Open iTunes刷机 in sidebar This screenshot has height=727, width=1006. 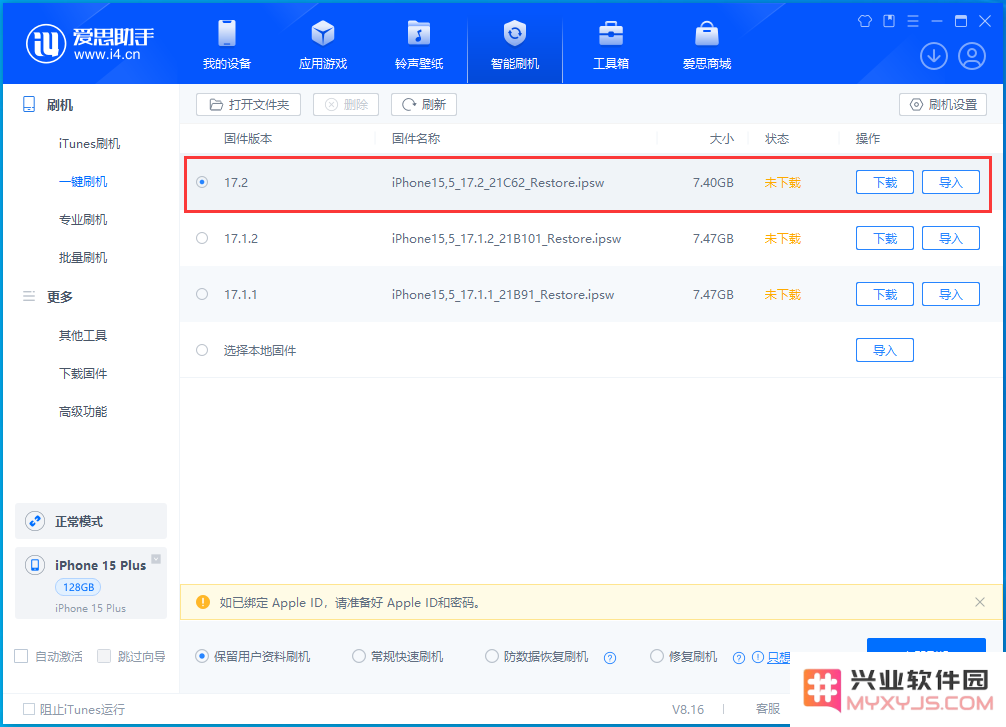89,144
